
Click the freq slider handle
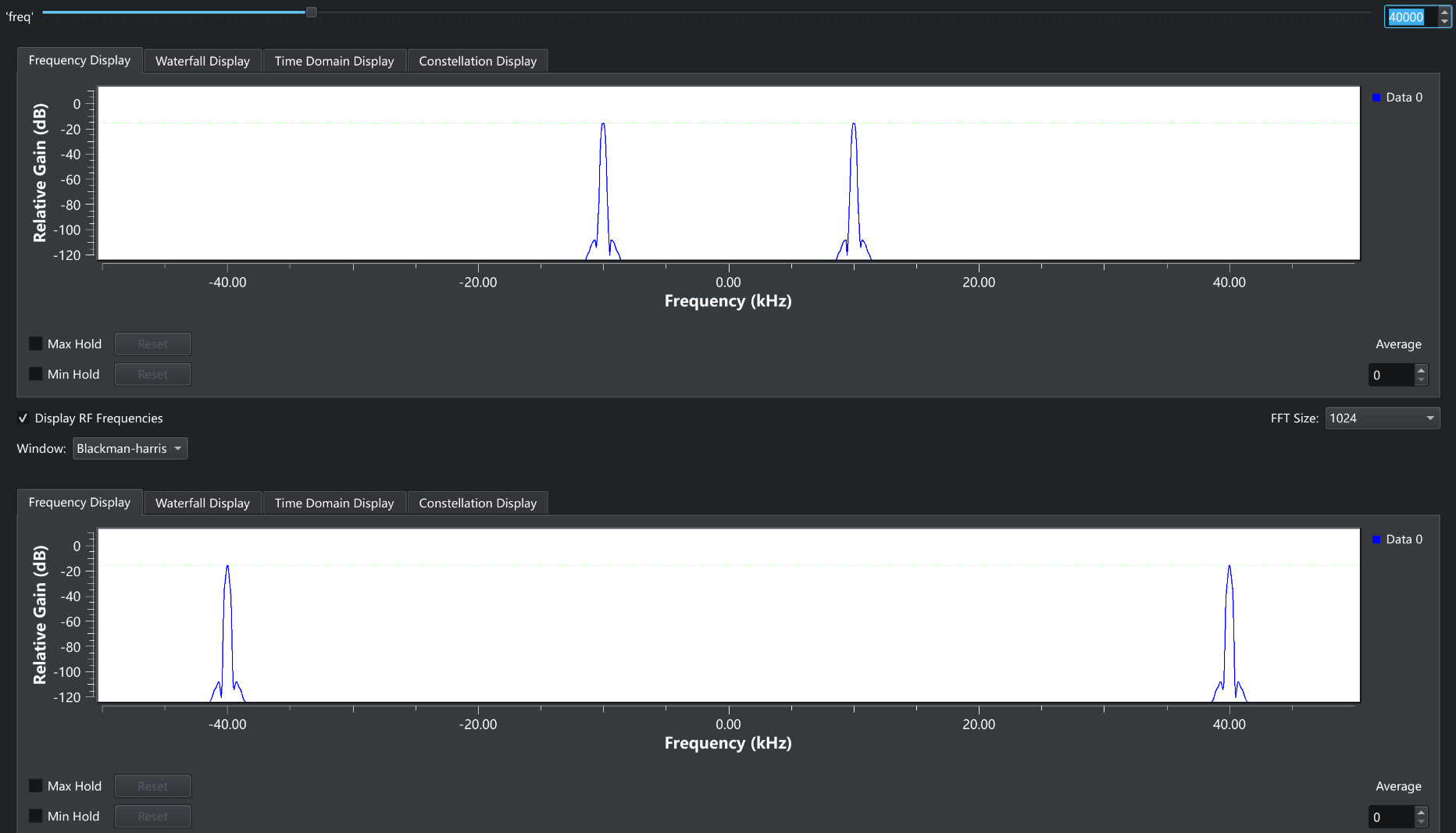(x=311, y=12)
